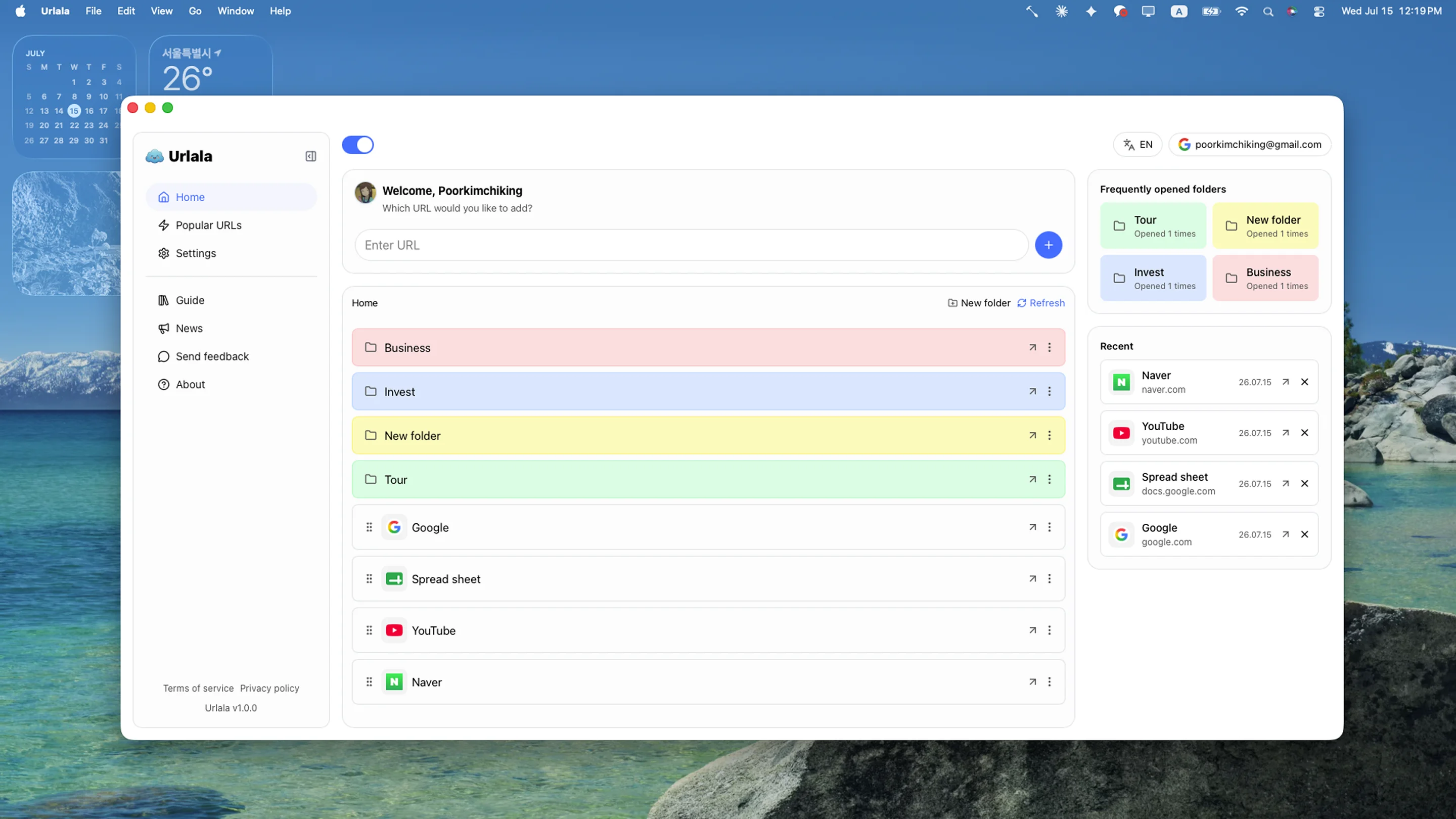Open the yellow New folder frequent tile
Viewport: 1456px width, 819px height.
pyautogui.click(x=1265, y=225)
